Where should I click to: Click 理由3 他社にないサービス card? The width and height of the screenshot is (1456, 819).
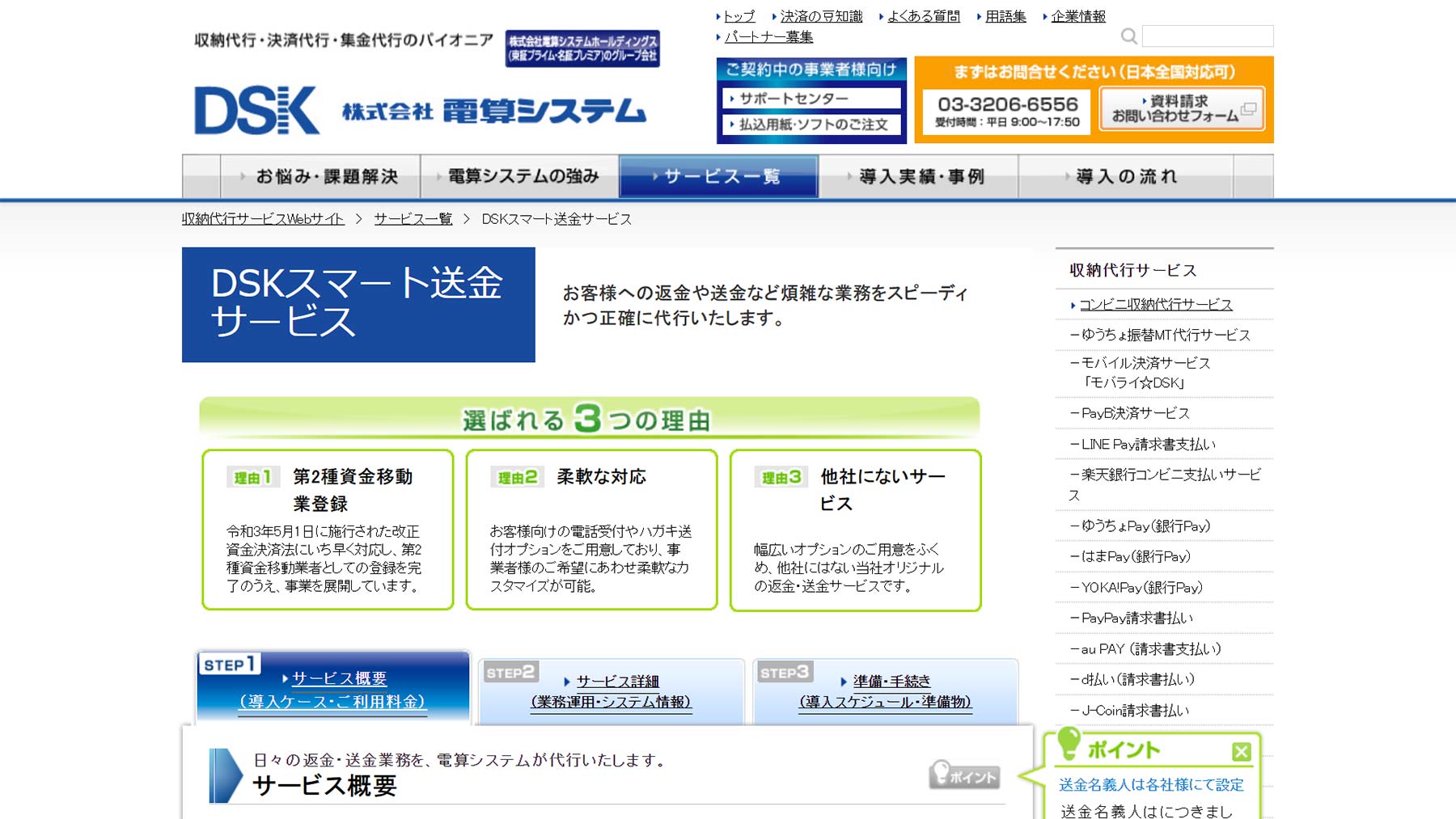coord(856,530)
